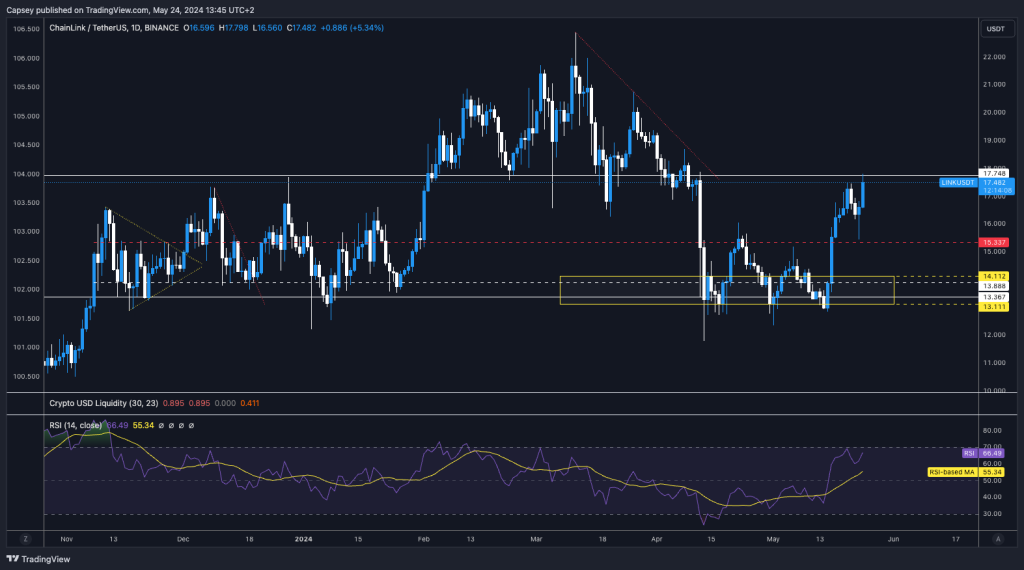Click the LINKUSDT price line label
The height and width of the screenshot is (570, 1024).
click(958, 183)
